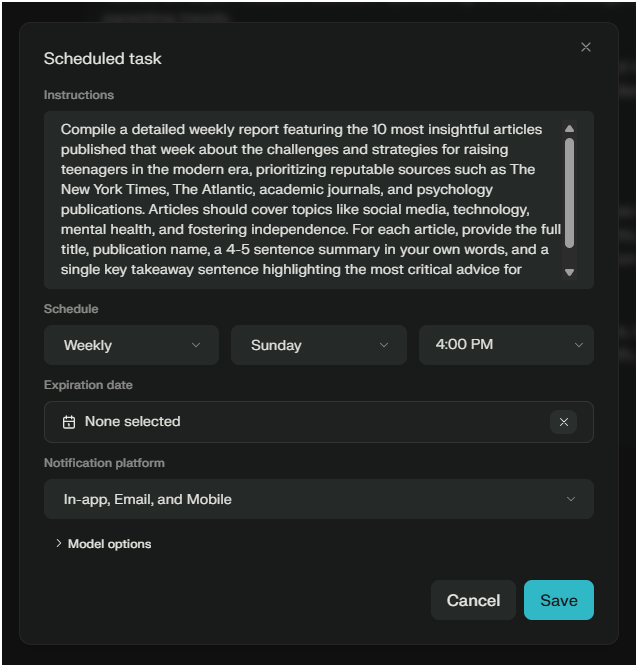Click the chevron arrow beside Sunday
The height and width of the screenshot is (667, 638).
tap(383, 345)
